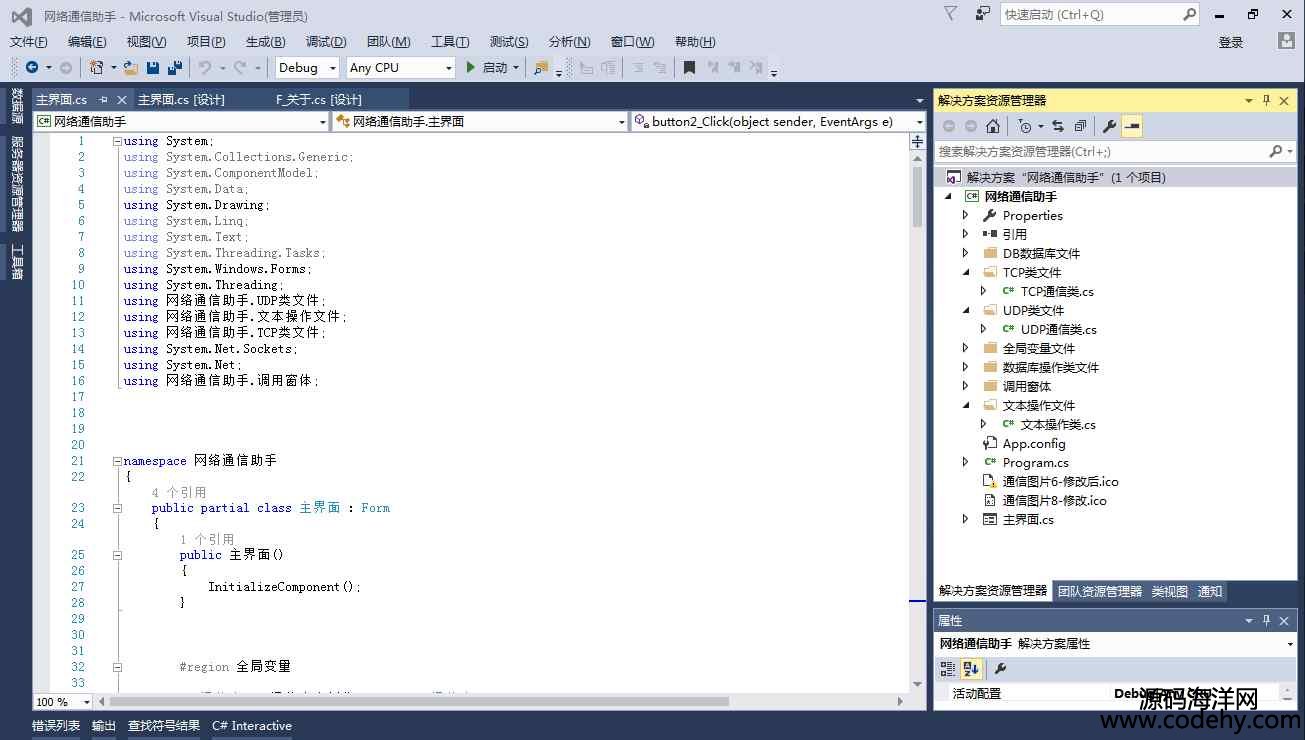Close the 主界面.cs editor tab
The height and width of the screenshot is (740, 1305).
coord(122,100)
